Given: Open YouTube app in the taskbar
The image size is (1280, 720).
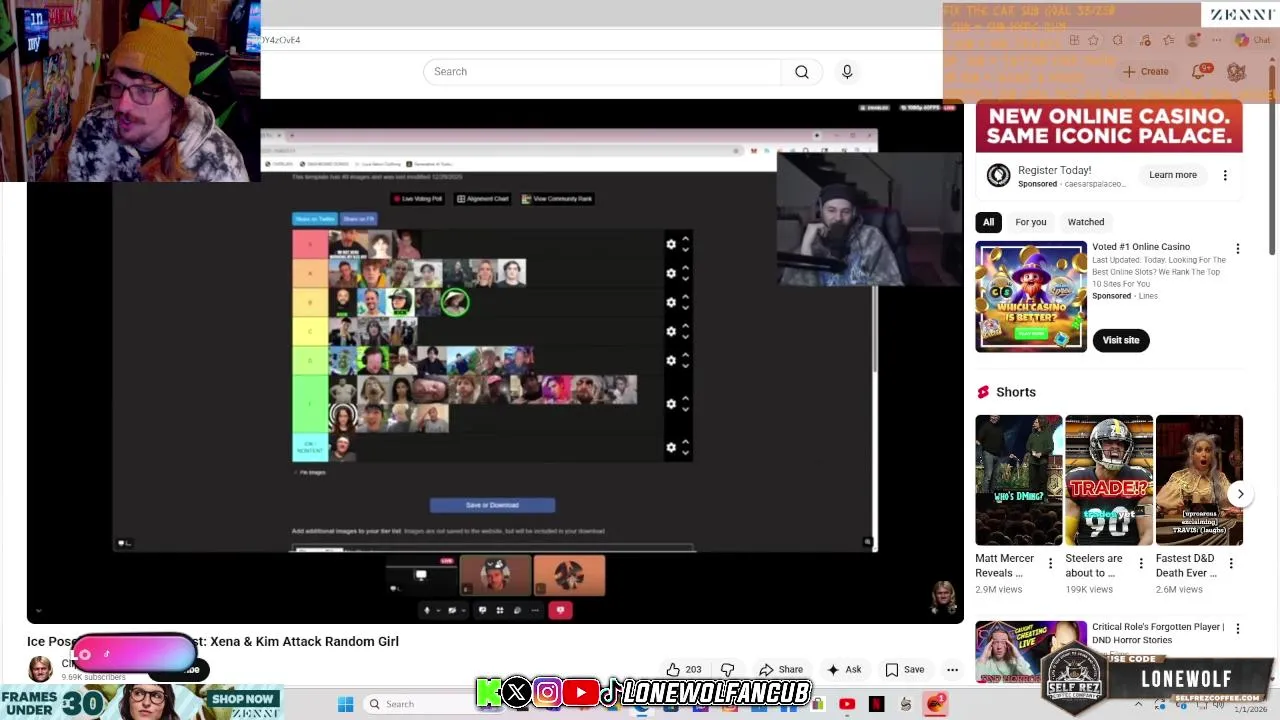Looking at the screenshot, I should pyautogui.click(x=847, y=704).
